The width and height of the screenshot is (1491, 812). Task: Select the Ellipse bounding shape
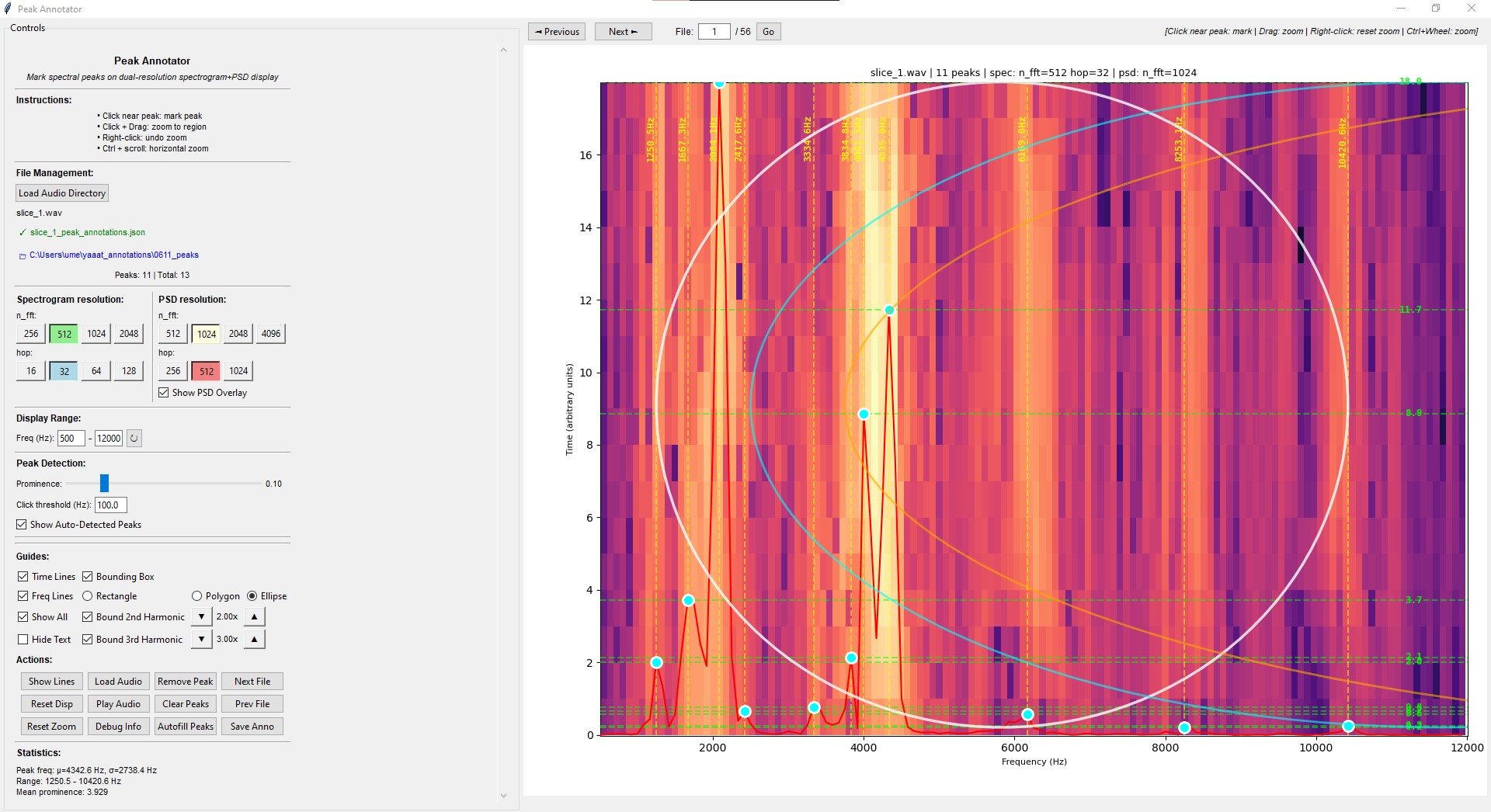(252, 596)
